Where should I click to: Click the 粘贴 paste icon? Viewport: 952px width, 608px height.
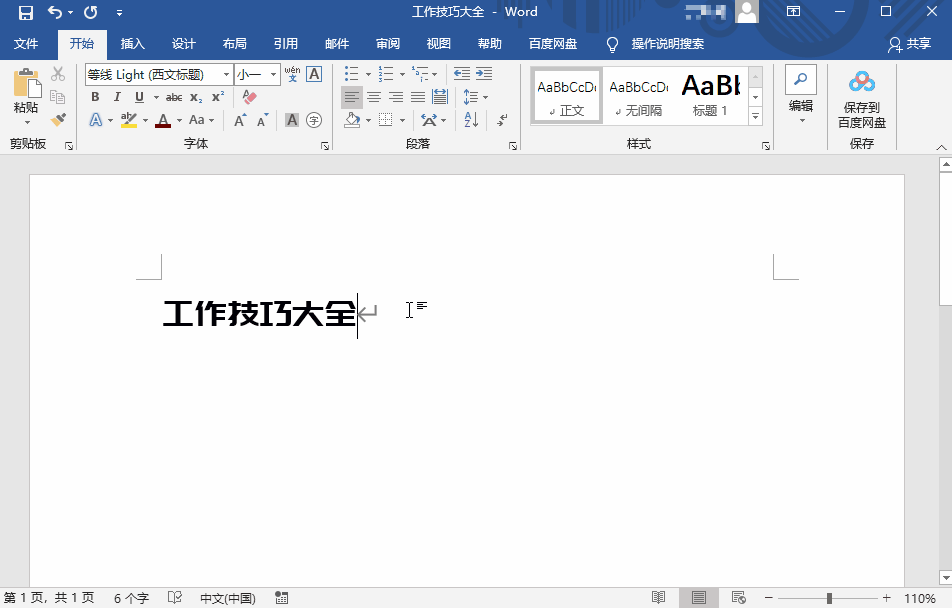(26, 84)
